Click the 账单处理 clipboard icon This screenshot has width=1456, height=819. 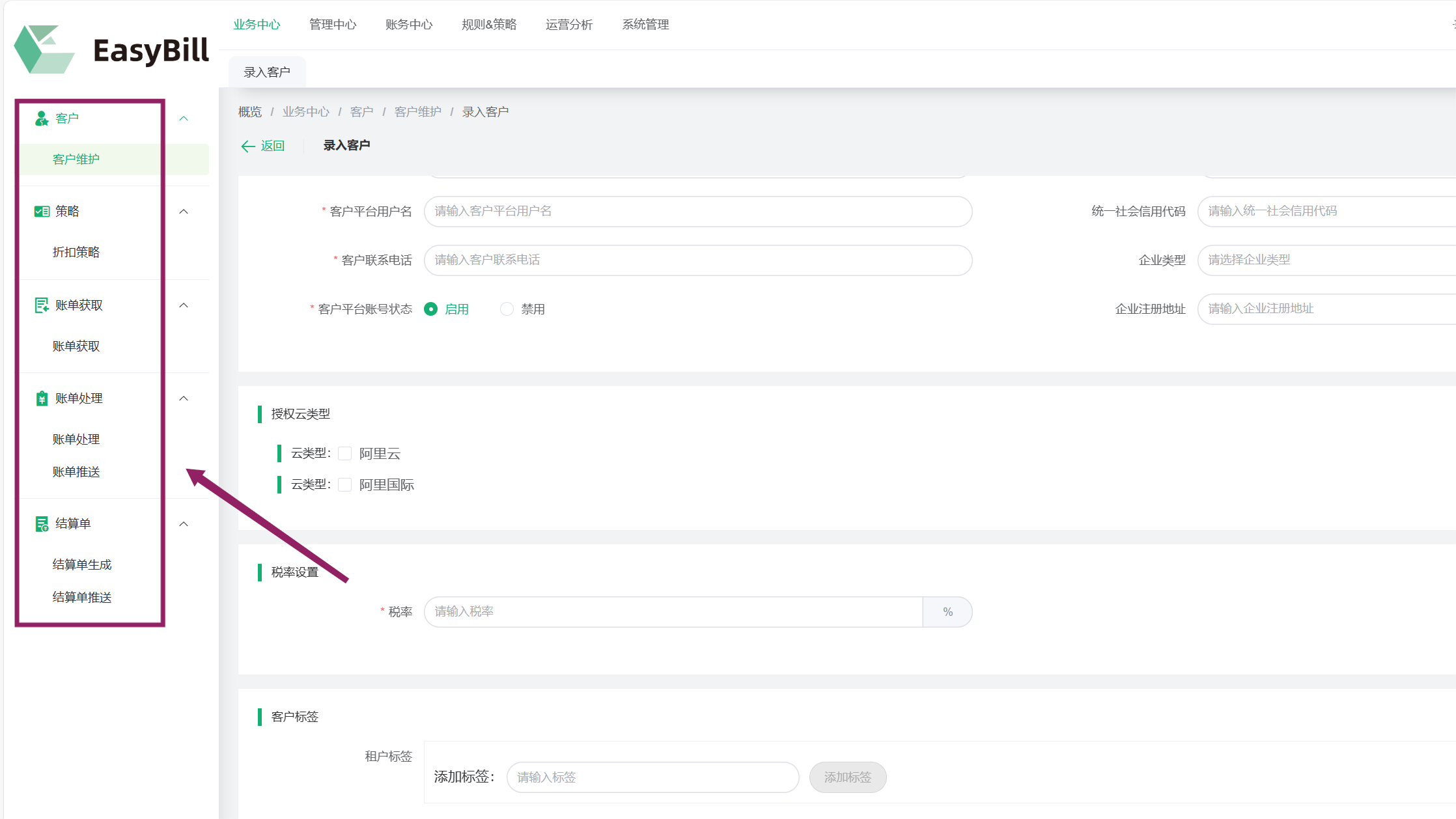coord(42,398)
